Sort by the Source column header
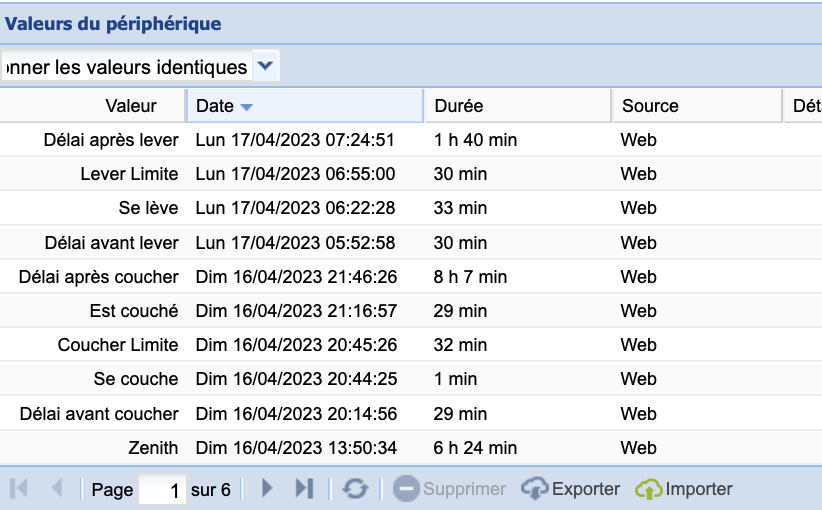822x510 pixels. (650, 106)
